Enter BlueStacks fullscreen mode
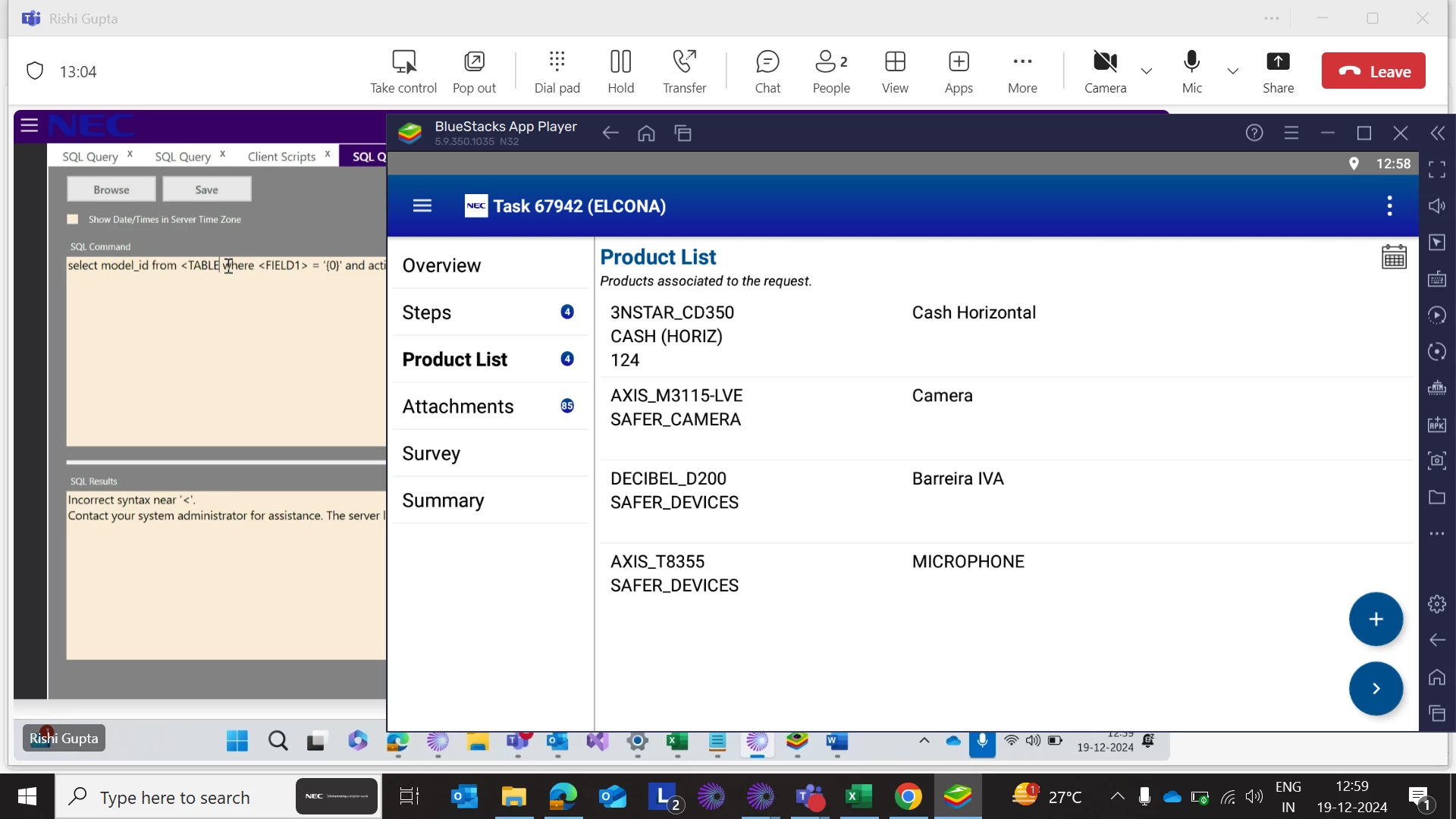This screenshot has width=1456, height=819. tap(1437, 169)
